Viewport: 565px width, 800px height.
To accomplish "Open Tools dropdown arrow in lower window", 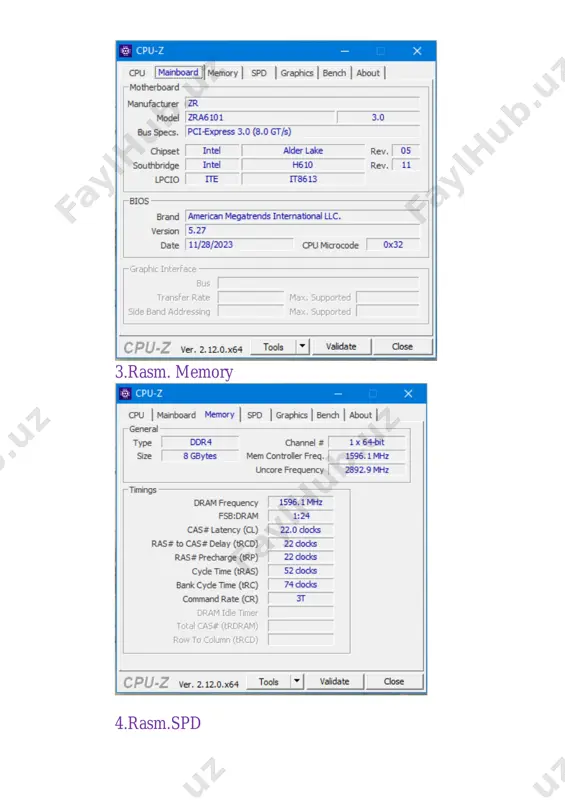I will coord(297,681).
